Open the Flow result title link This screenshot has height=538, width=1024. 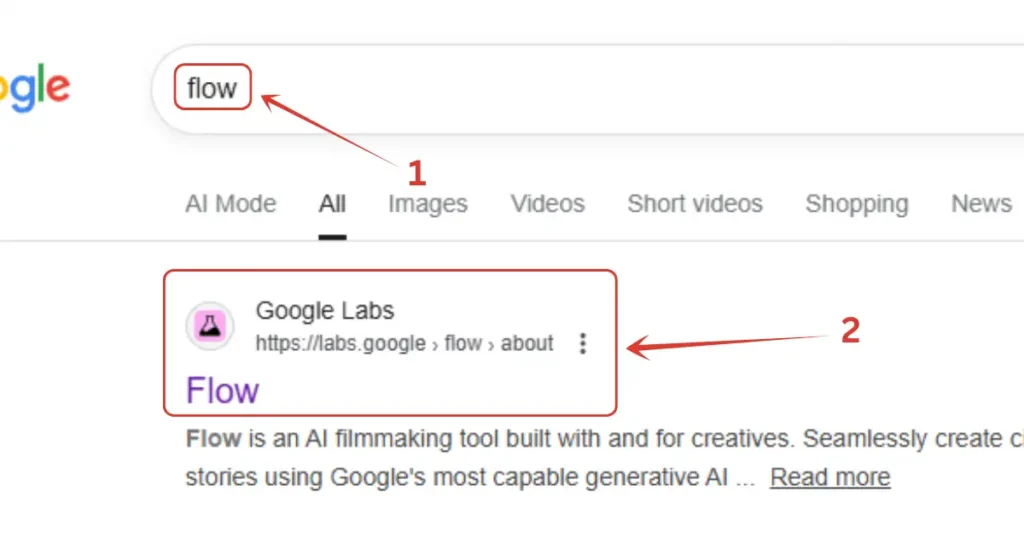(x=223, y=390)
